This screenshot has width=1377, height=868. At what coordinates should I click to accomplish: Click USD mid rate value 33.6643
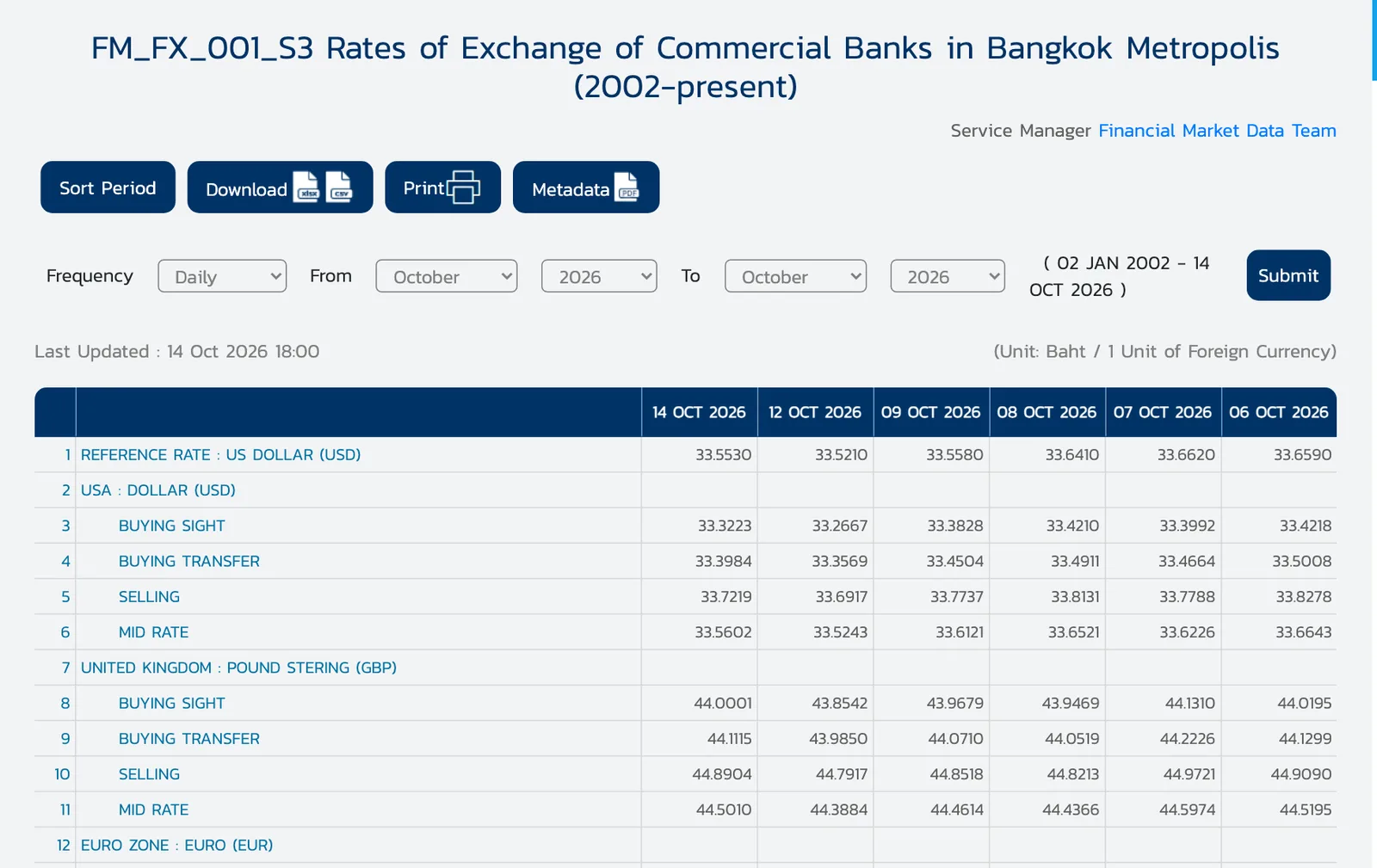coord(1303,632)
